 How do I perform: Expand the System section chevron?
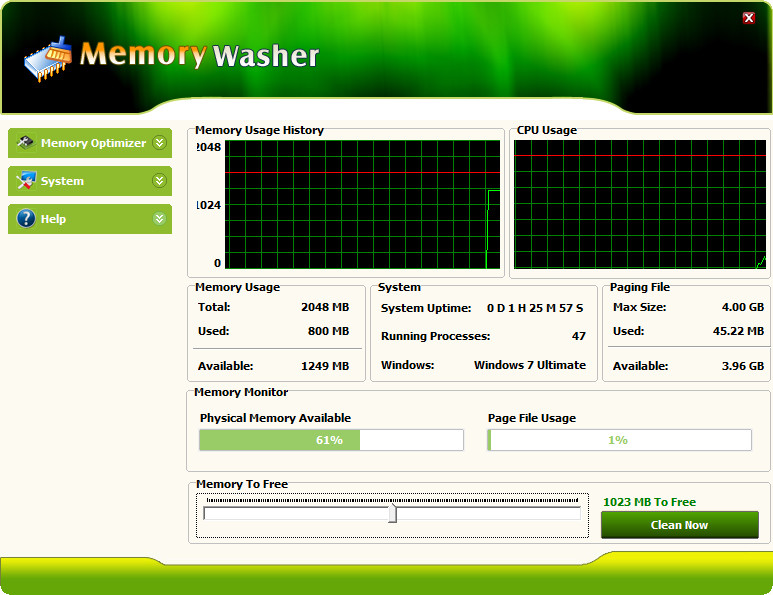tap(159, 180)
